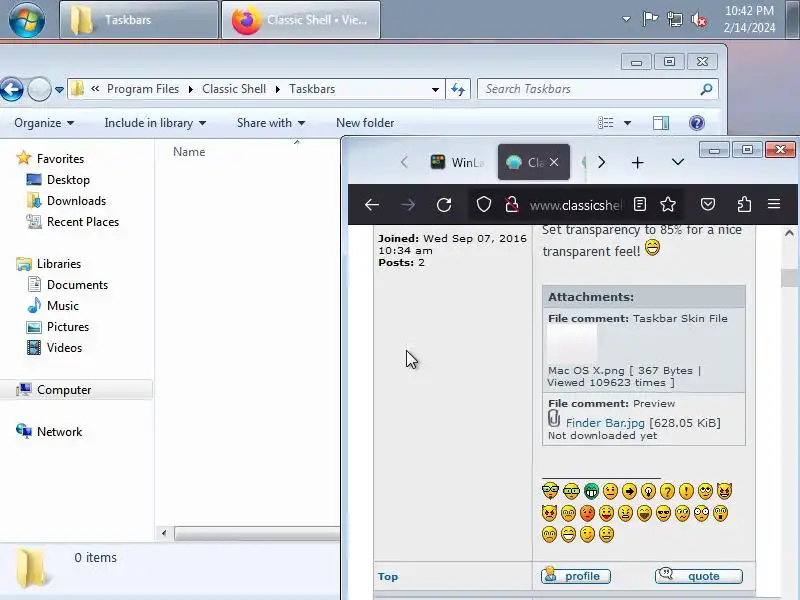
Task: Open the list all tabs dropdown
Action: [x=678, y=162]
